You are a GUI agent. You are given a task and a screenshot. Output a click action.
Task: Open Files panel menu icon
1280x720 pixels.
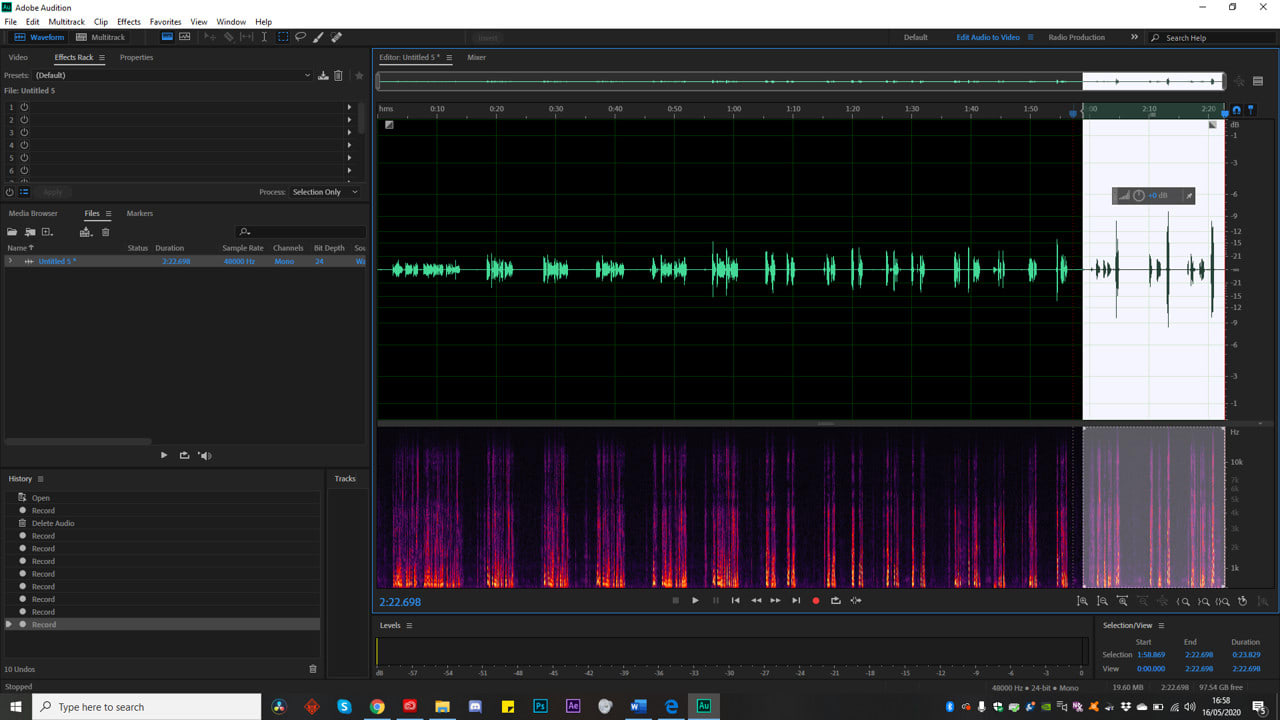pos(108,214)
